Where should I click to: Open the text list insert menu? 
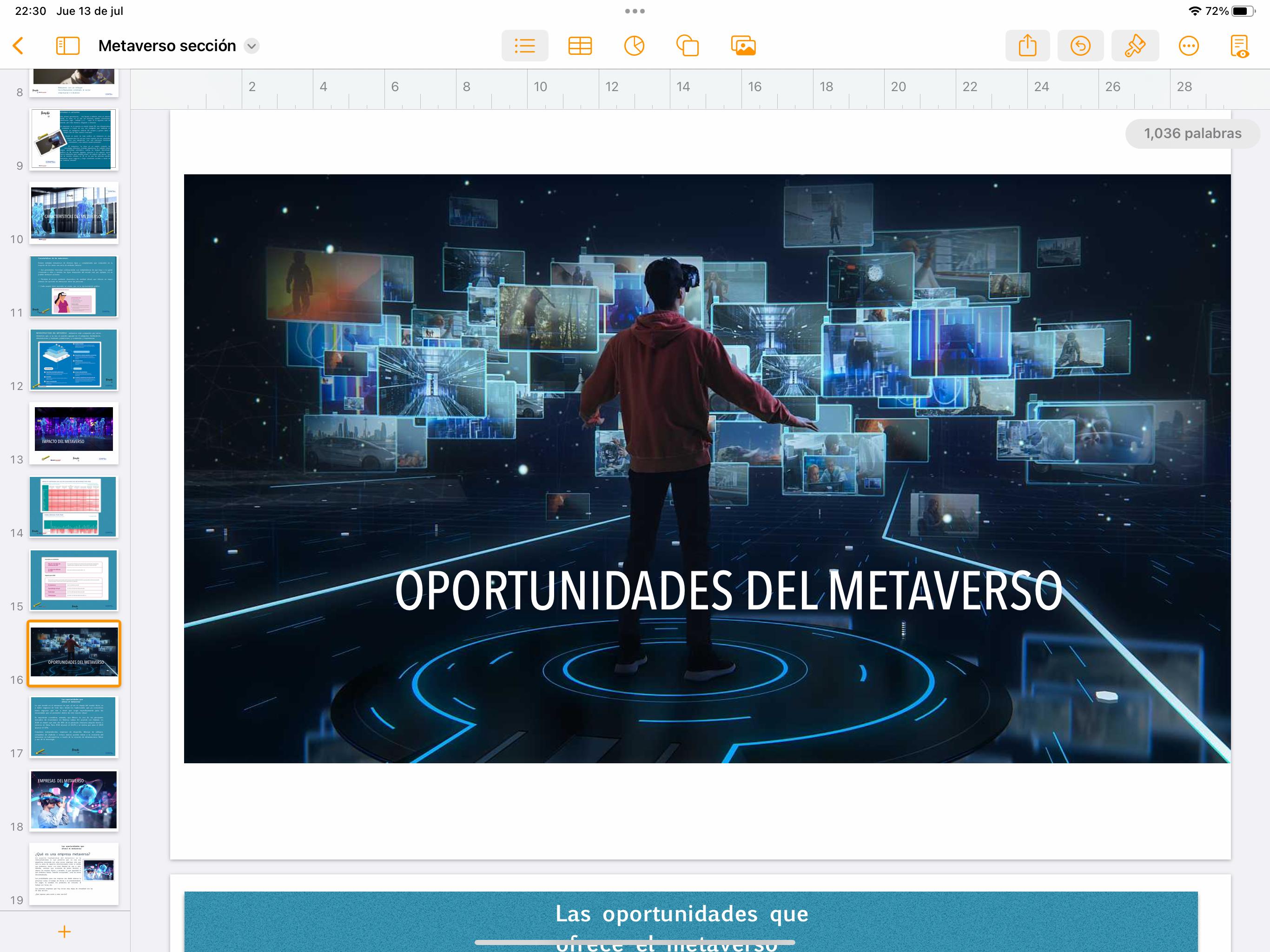(x=524, y=46)
